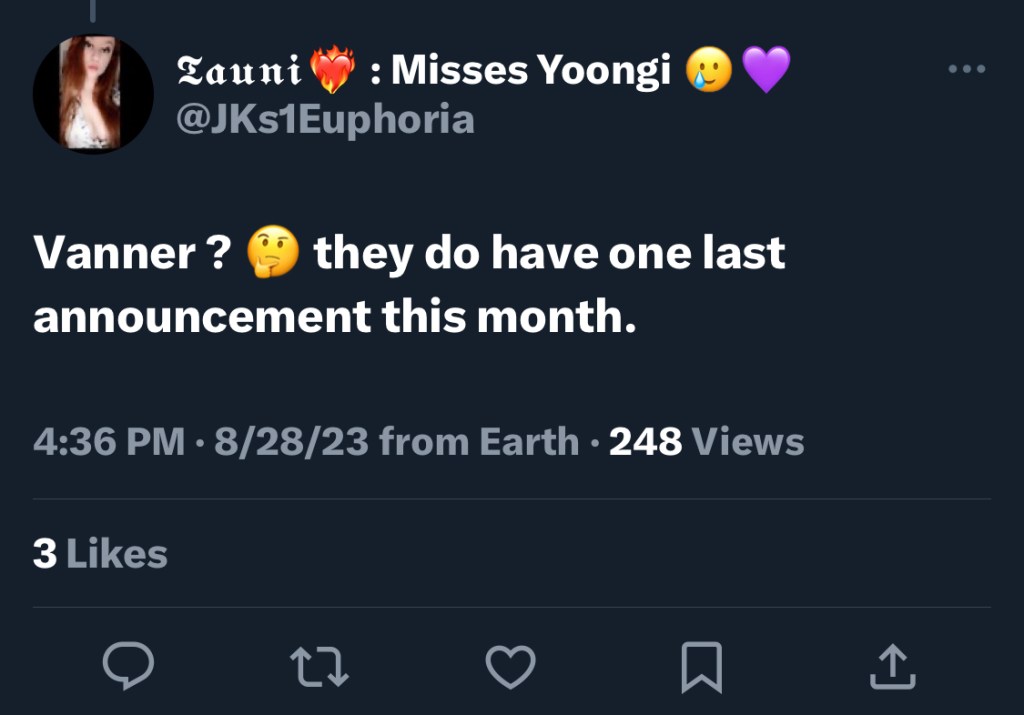Screen dimensions: 1024x715
Task: Tap the purple heart emoji in name
Action: (x=765, y=69)
